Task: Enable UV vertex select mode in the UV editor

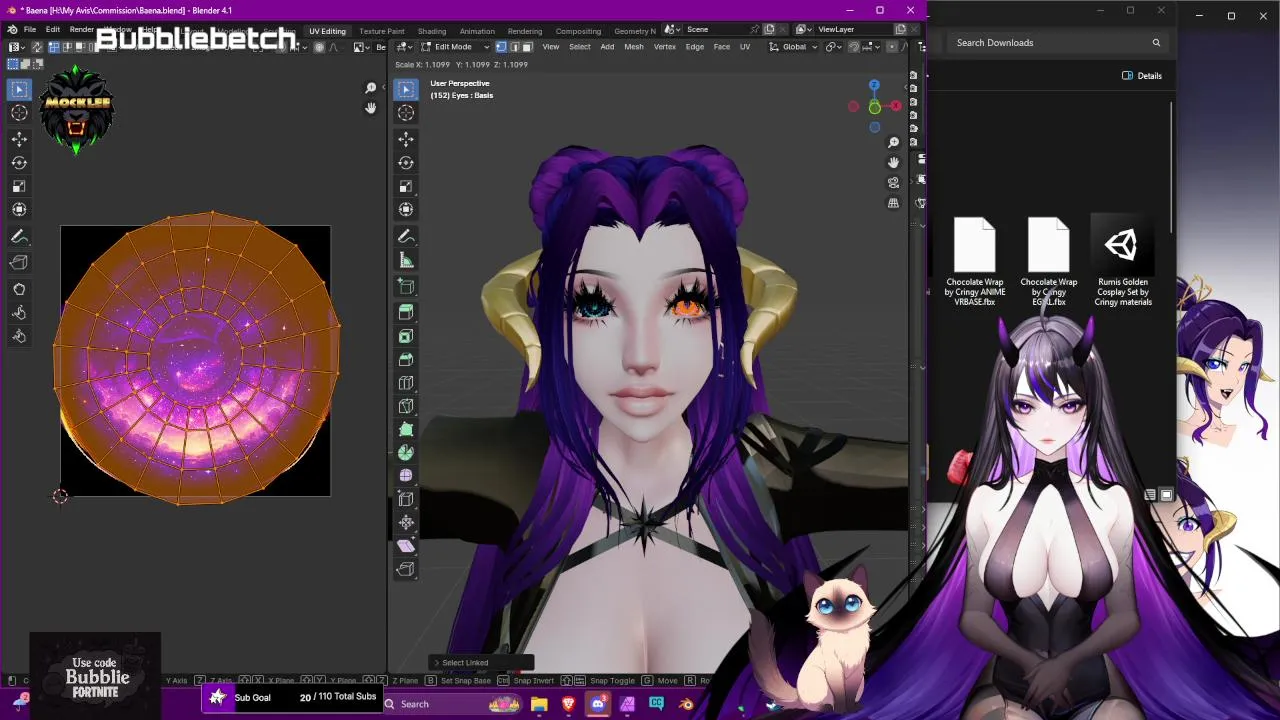Action: (x=52, y=47)
